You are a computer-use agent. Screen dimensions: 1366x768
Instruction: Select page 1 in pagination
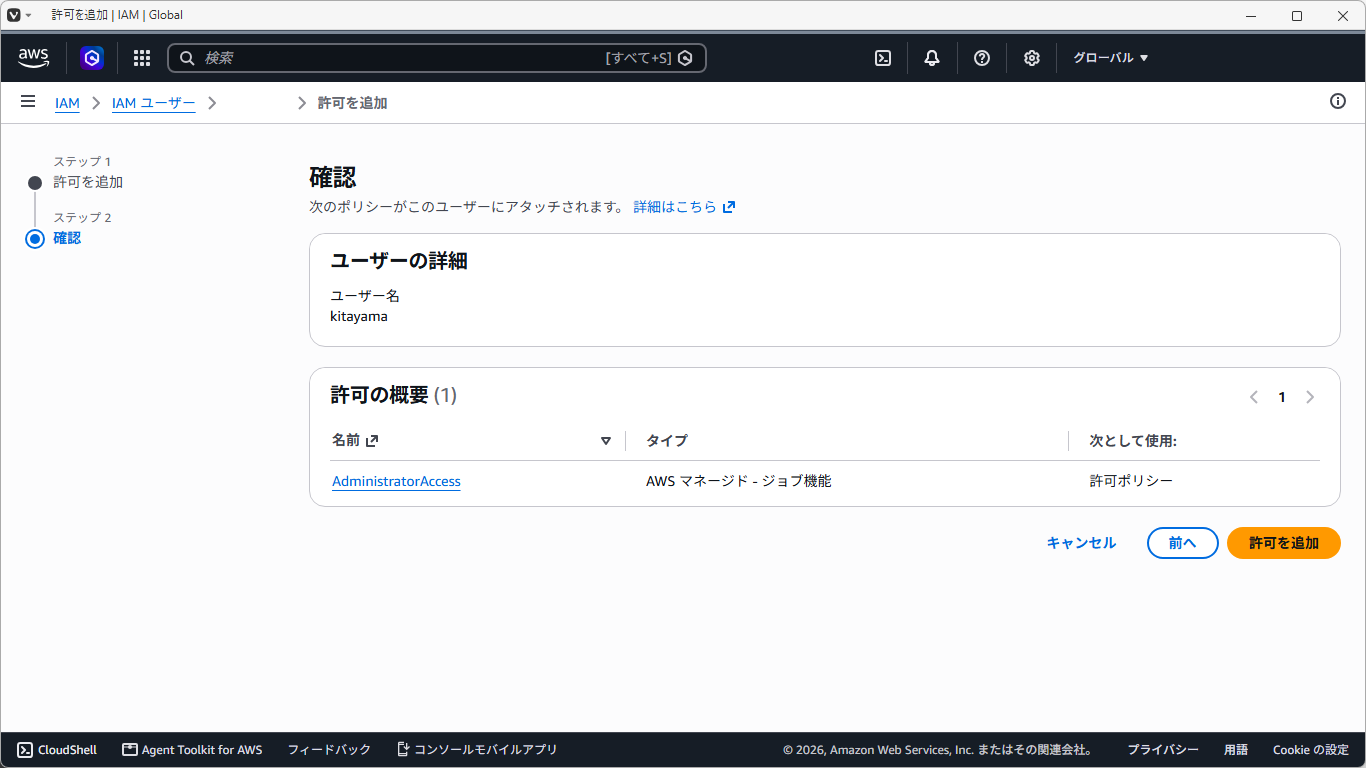tap(1282, 397)
